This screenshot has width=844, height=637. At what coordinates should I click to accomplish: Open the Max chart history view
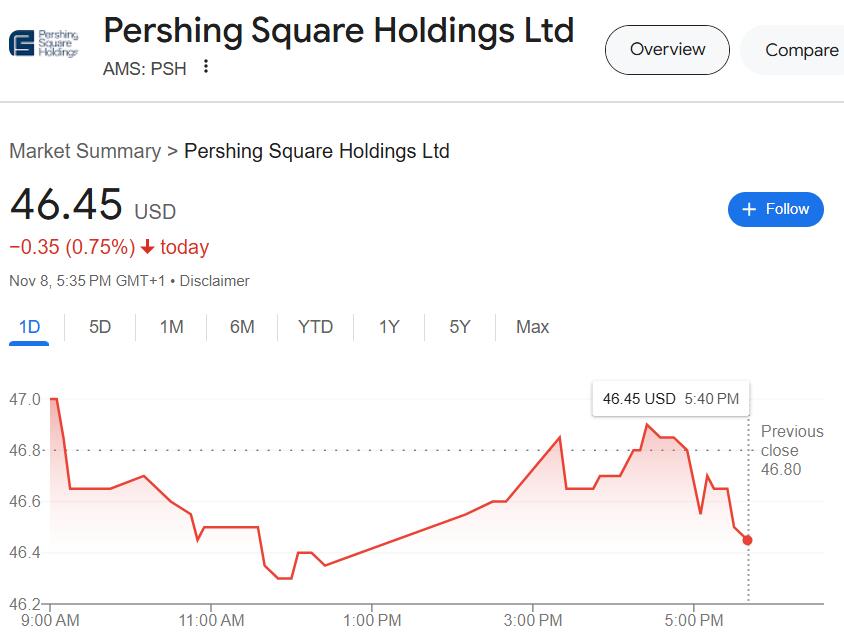coord(531,327)
